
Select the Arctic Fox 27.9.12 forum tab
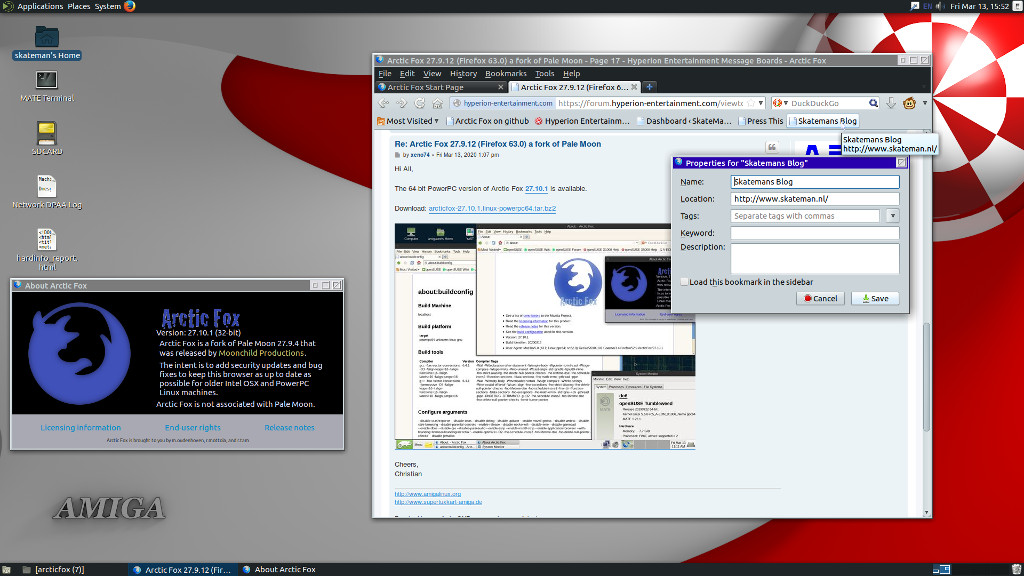pos(575,87)
